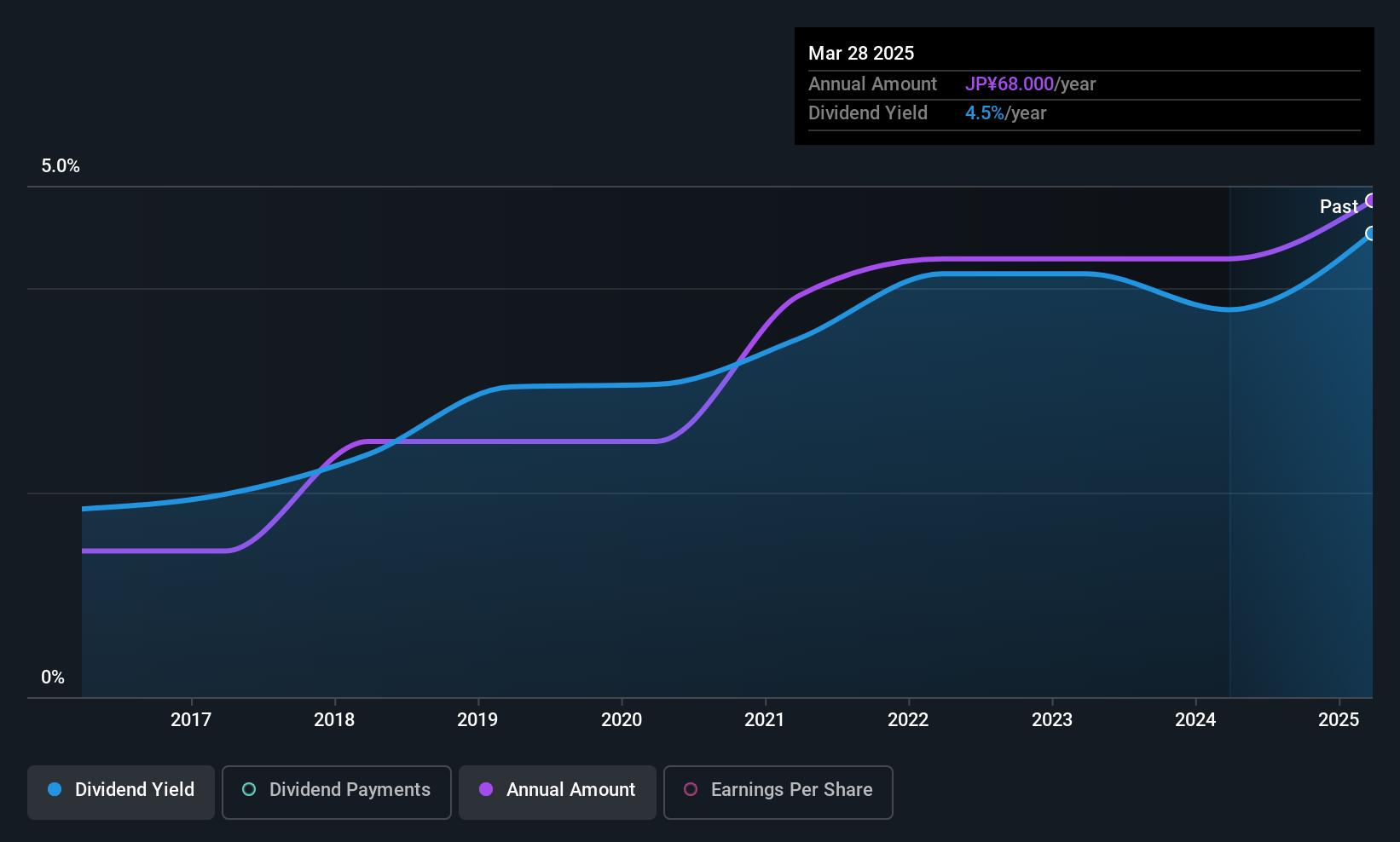Click the blue endpoint marker on the chart
The image size is (1400, 842).
tap(1371, 234)
